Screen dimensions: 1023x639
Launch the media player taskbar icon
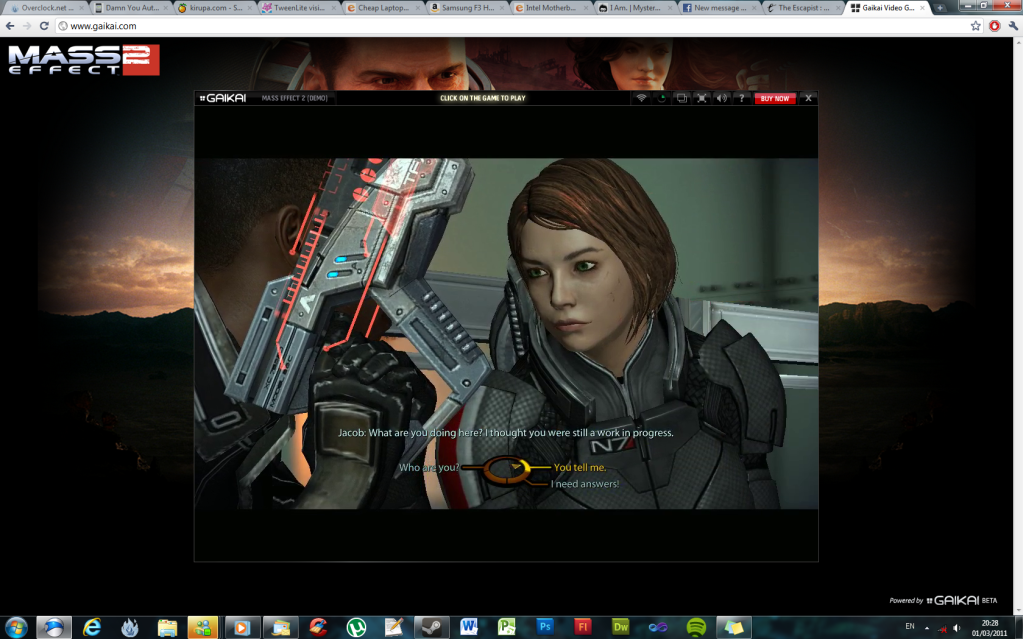pyautogui.click(x=241, y=628)
